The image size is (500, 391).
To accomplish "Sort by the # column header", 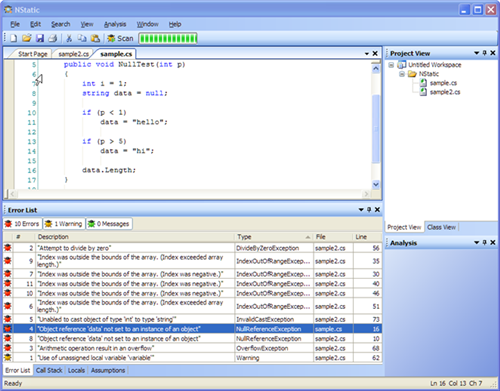I will coord(23,237).
